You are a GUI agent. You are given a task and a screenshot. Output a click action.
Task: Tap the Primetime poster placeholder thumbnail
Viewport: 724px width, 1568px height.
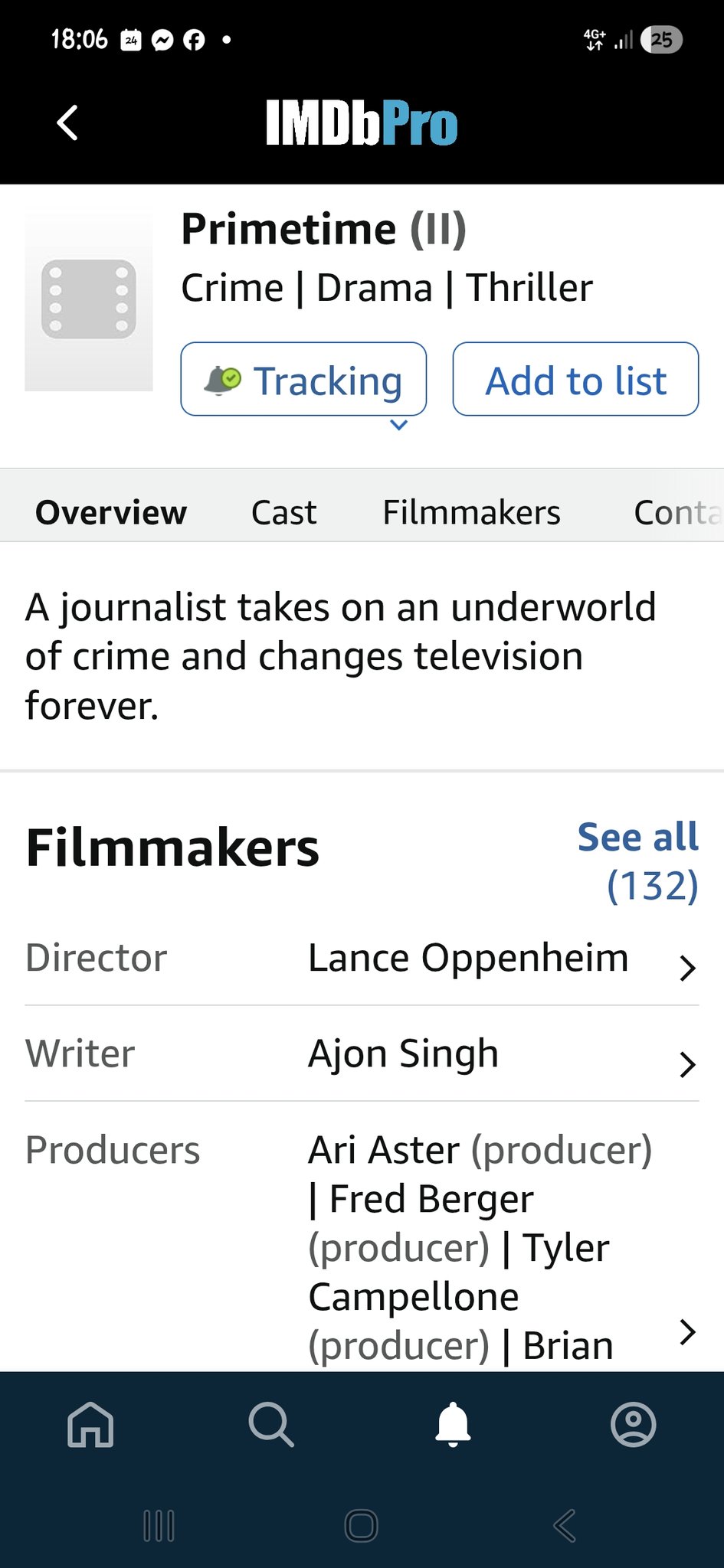(89, 301)
